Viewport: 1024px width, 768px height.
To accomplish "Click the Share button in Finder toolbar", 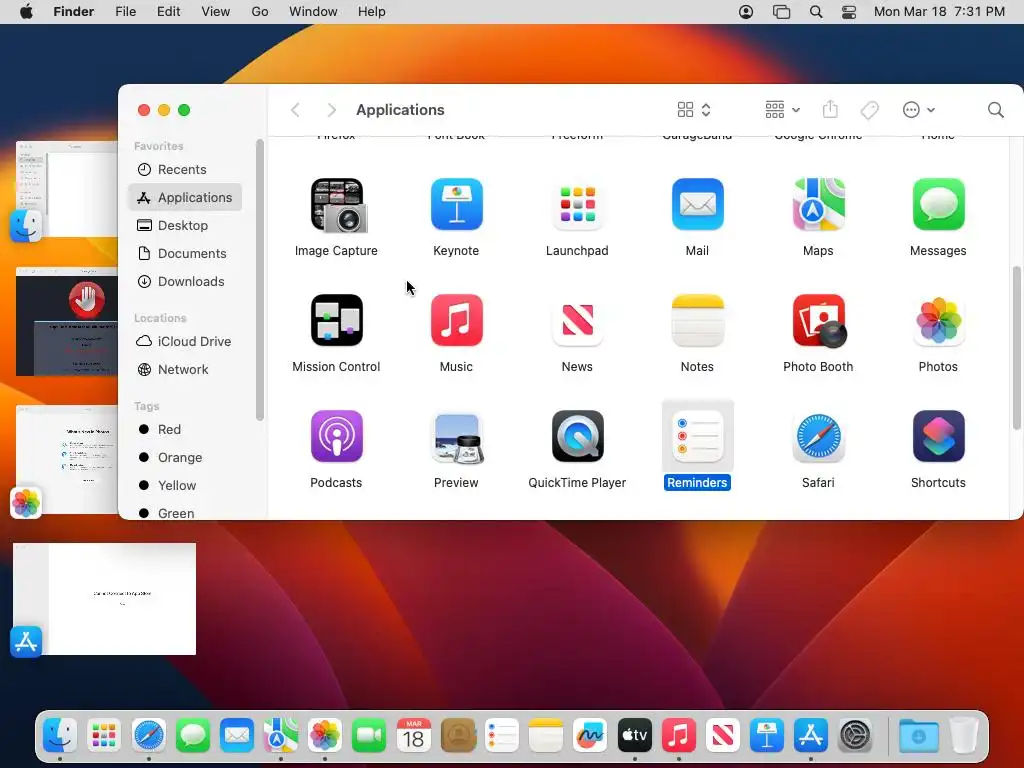I will click(830, 110).
